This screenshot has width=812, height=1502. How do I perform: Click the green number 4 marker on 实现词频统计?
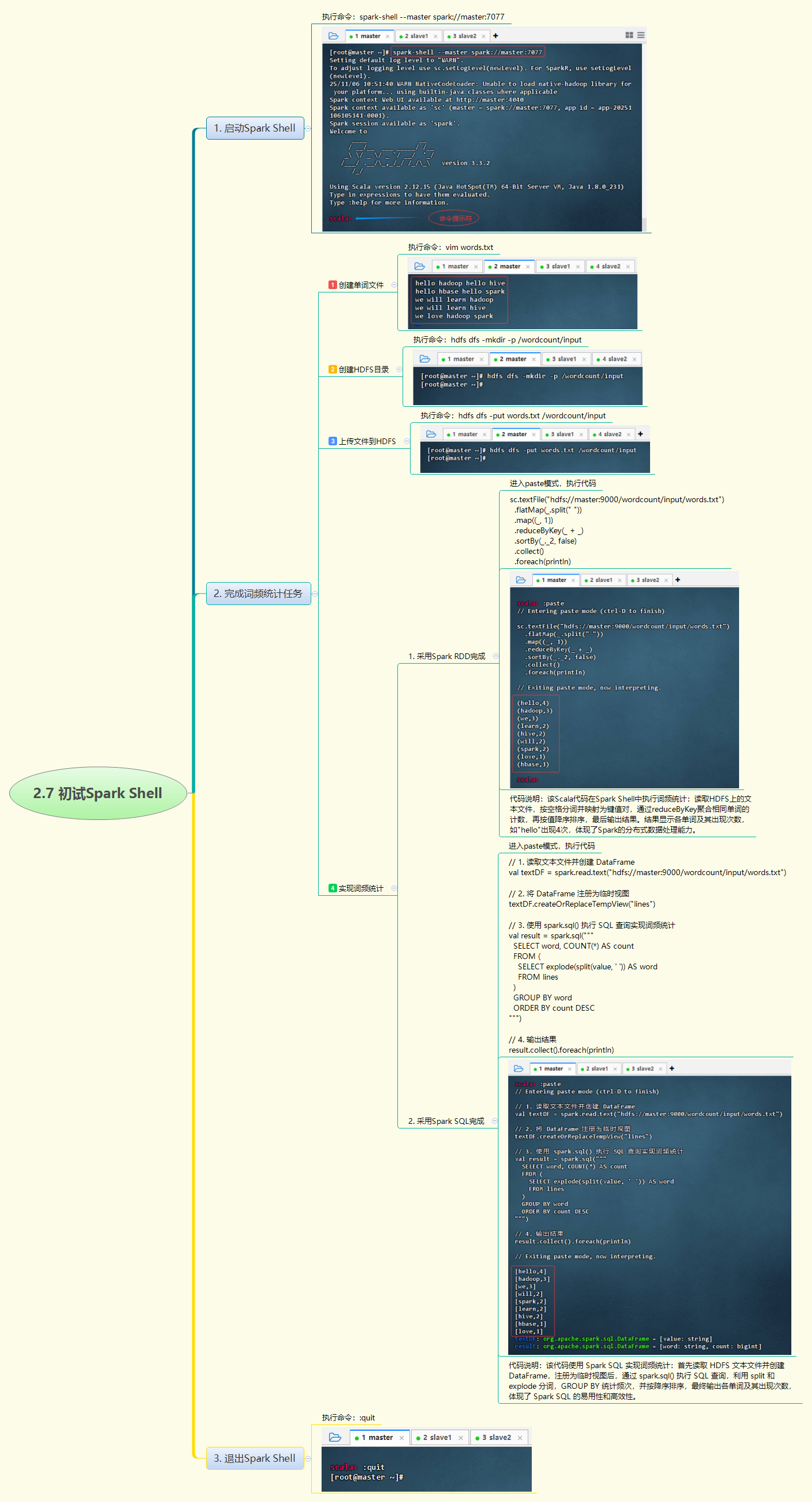click(333, 888)
